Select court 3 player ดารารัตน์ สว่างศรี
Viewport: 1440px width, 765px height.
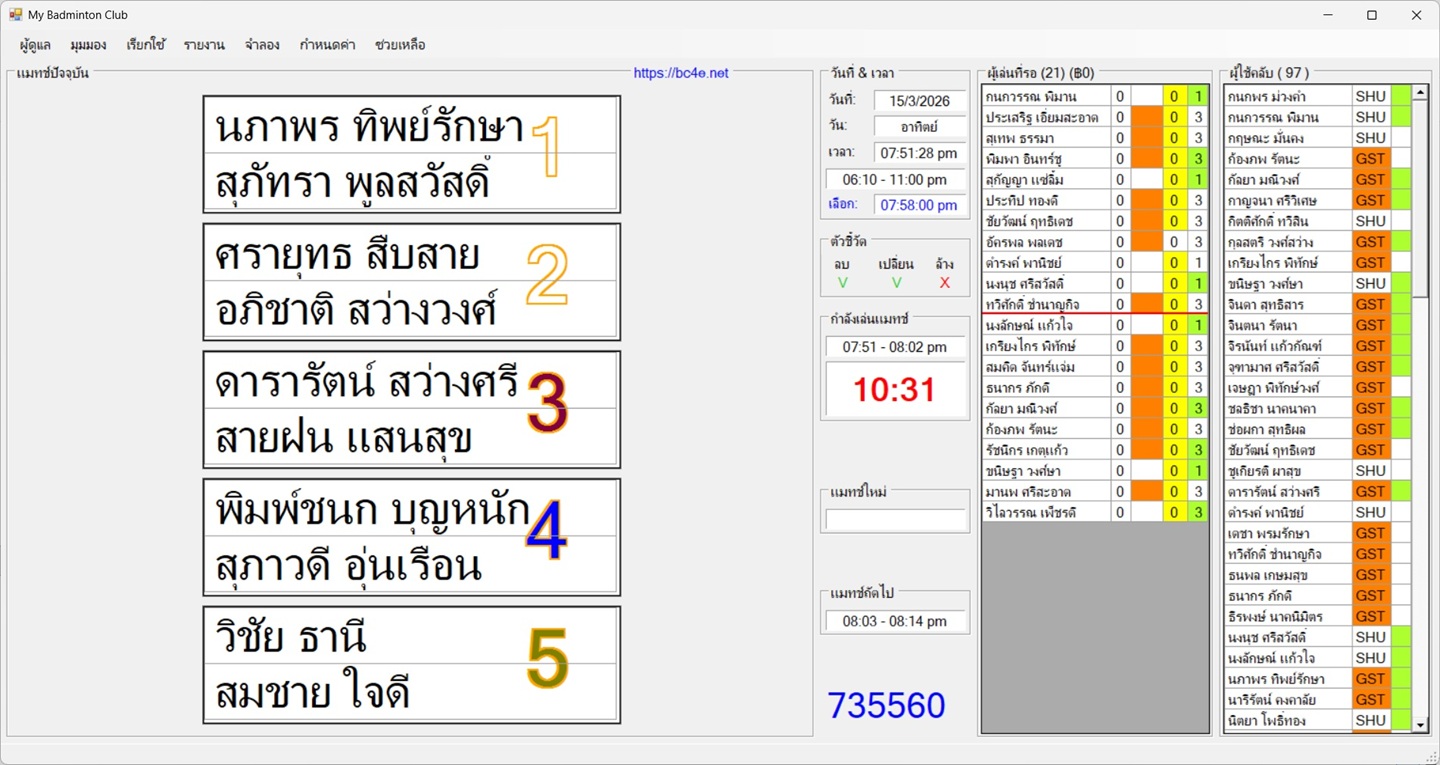[x=367, y=383]
